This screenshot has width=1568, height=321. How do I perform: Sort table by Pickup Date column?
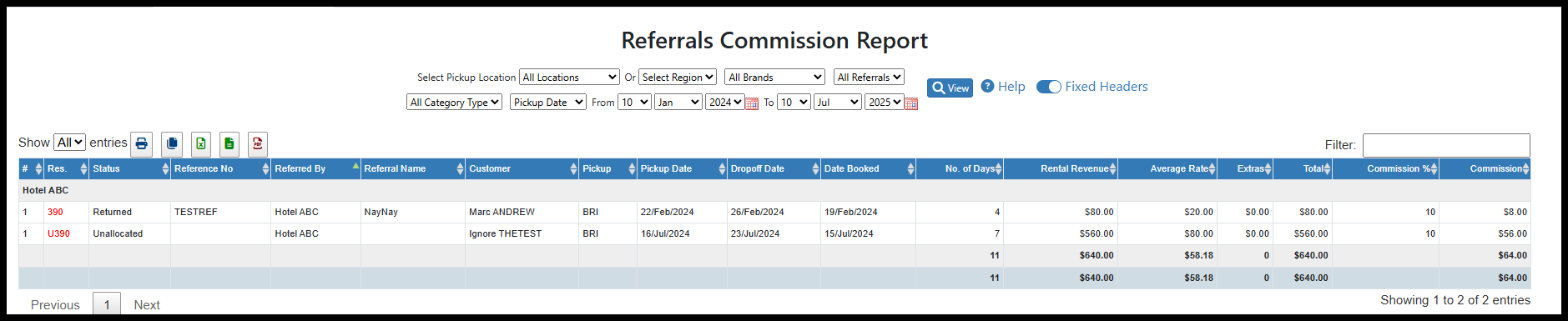tap(682, 168)
